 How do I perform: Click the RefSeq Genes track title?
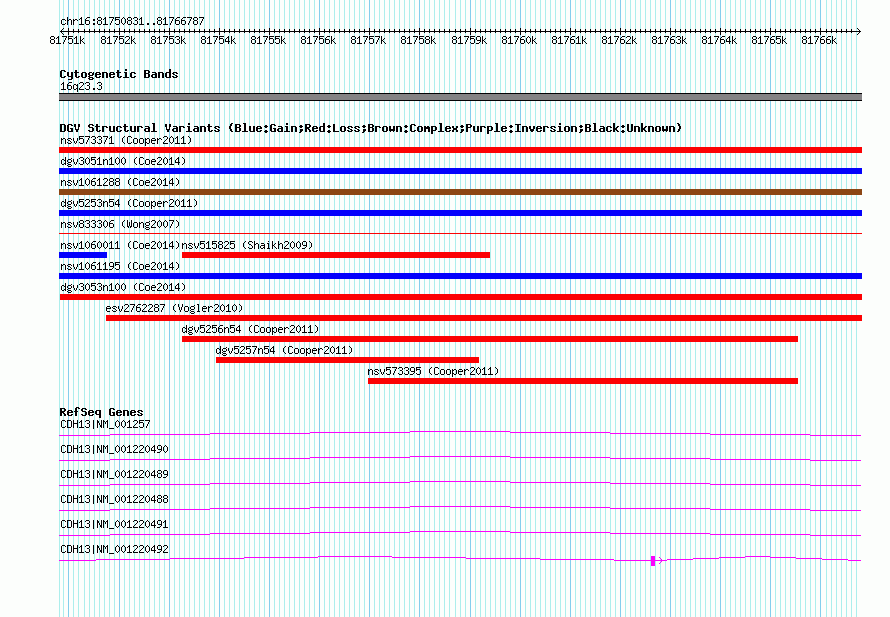101,412
